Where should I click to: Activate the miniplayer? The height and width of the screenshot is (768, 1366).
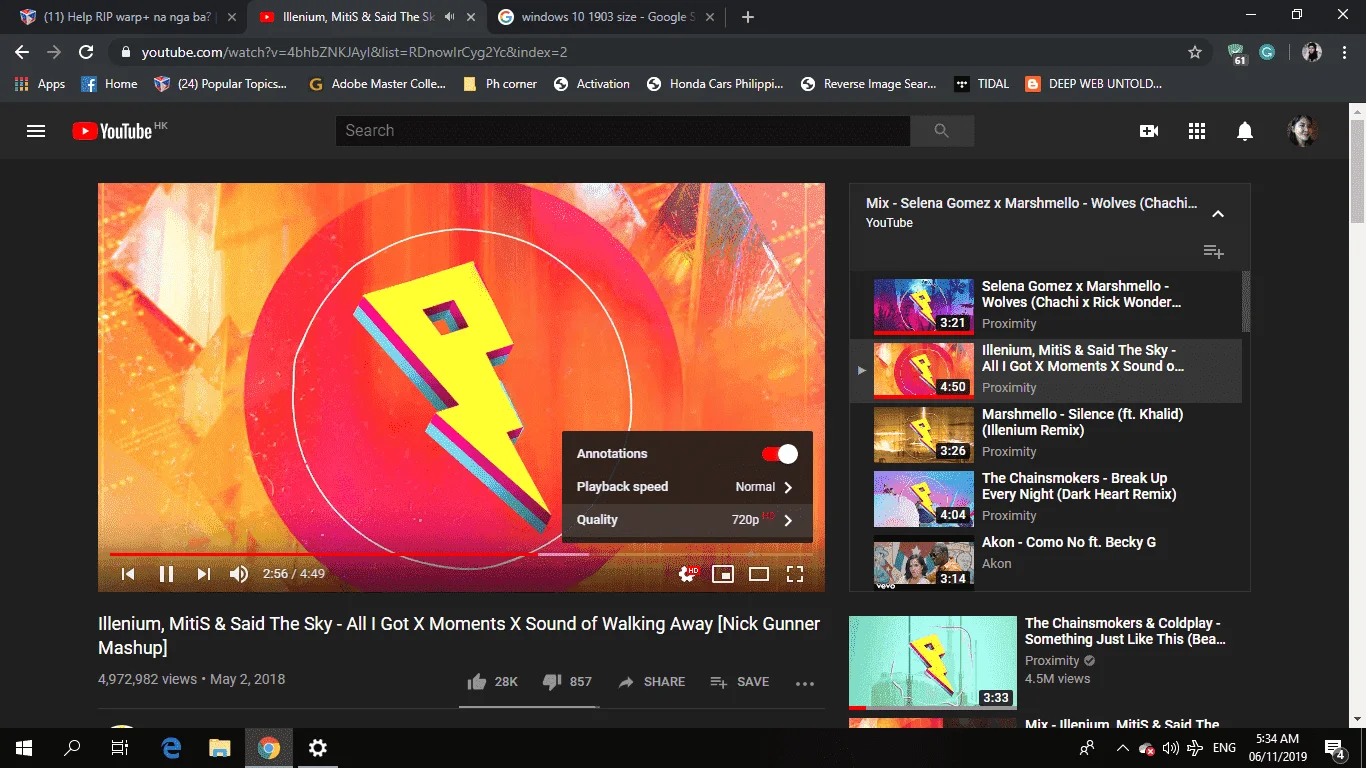(723, 574)
